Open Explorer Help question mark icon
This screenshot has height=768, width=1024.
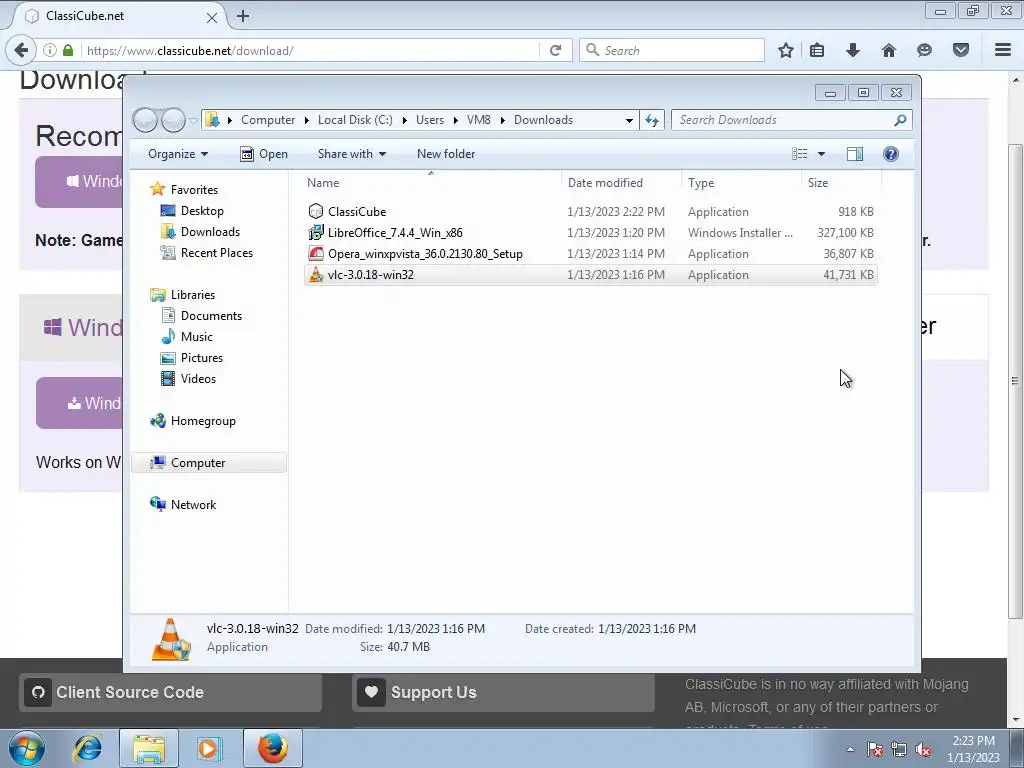pyautogui.click(x=891, y=154)
